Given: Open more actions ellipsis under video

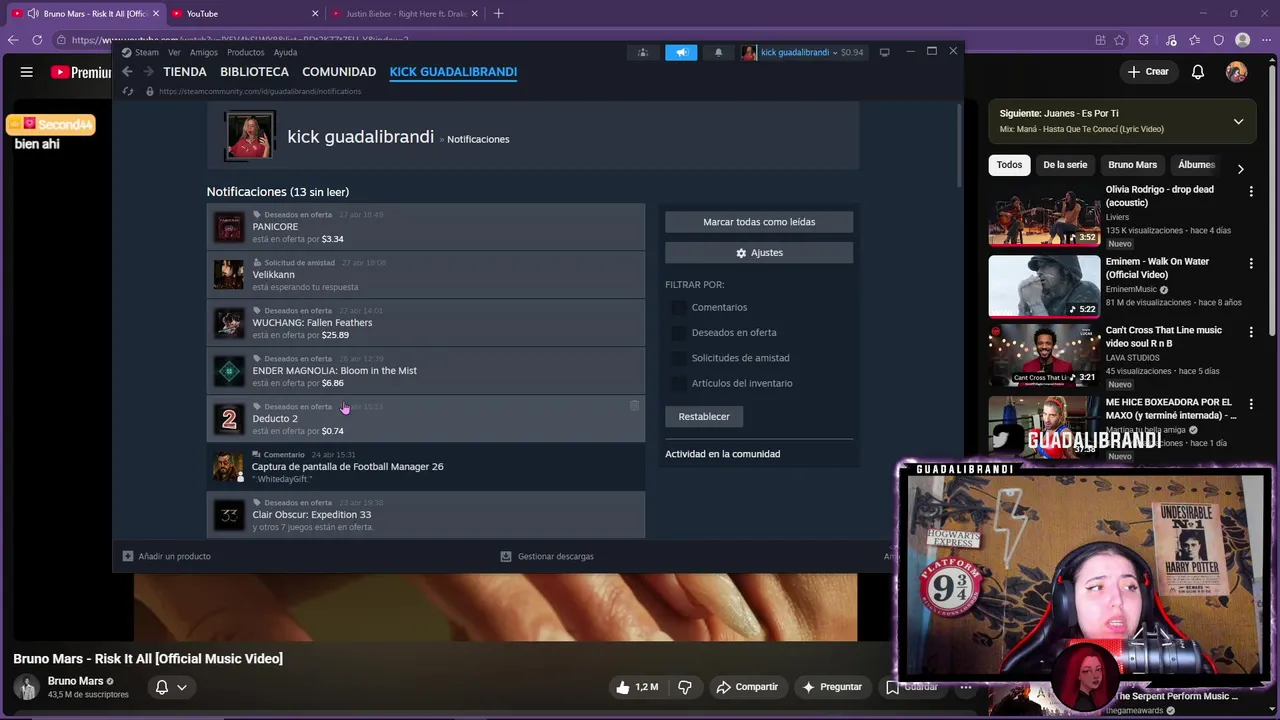Looking at the screenshot, I should pyautogui.click(x=966, y=687).
